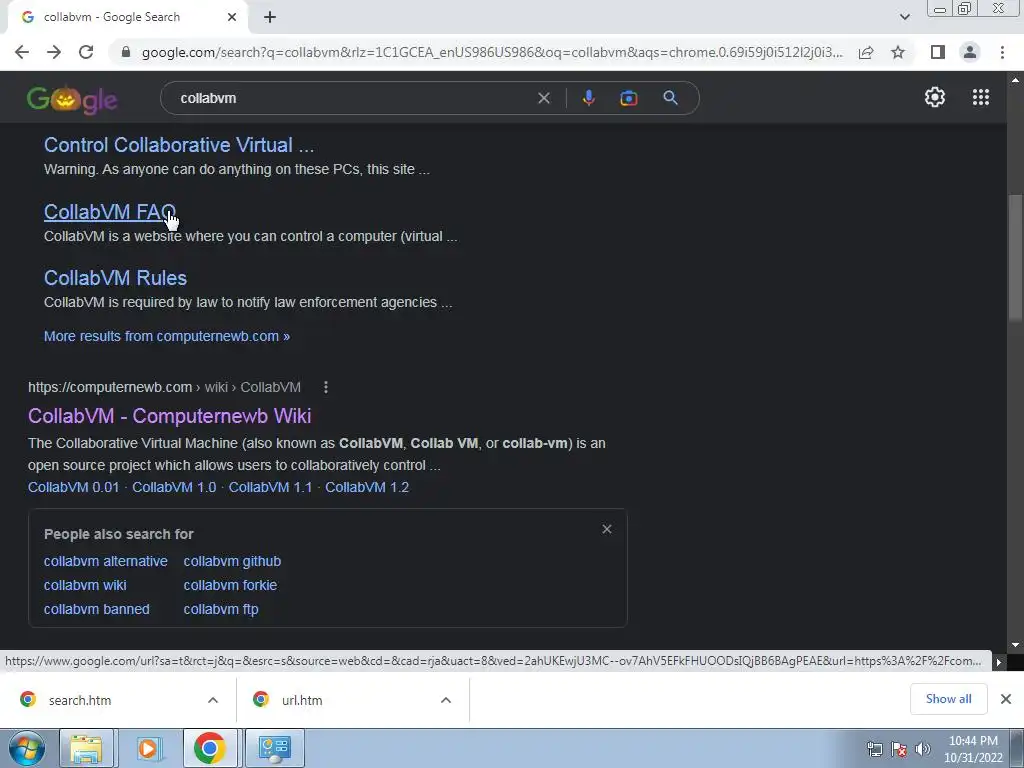Open Action Center flag icon
This screenshot has height=768, width=1024.
[x=899, y=749]
